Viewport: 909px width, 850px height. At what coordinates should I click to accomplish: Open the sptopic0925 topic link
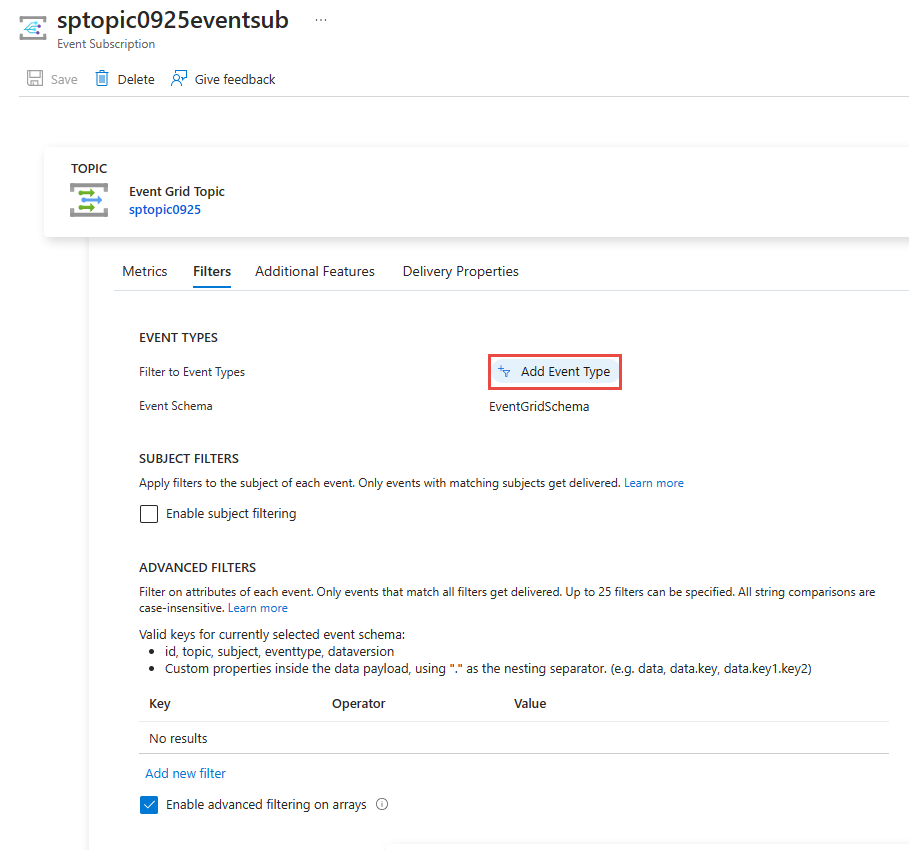(164, 209)
